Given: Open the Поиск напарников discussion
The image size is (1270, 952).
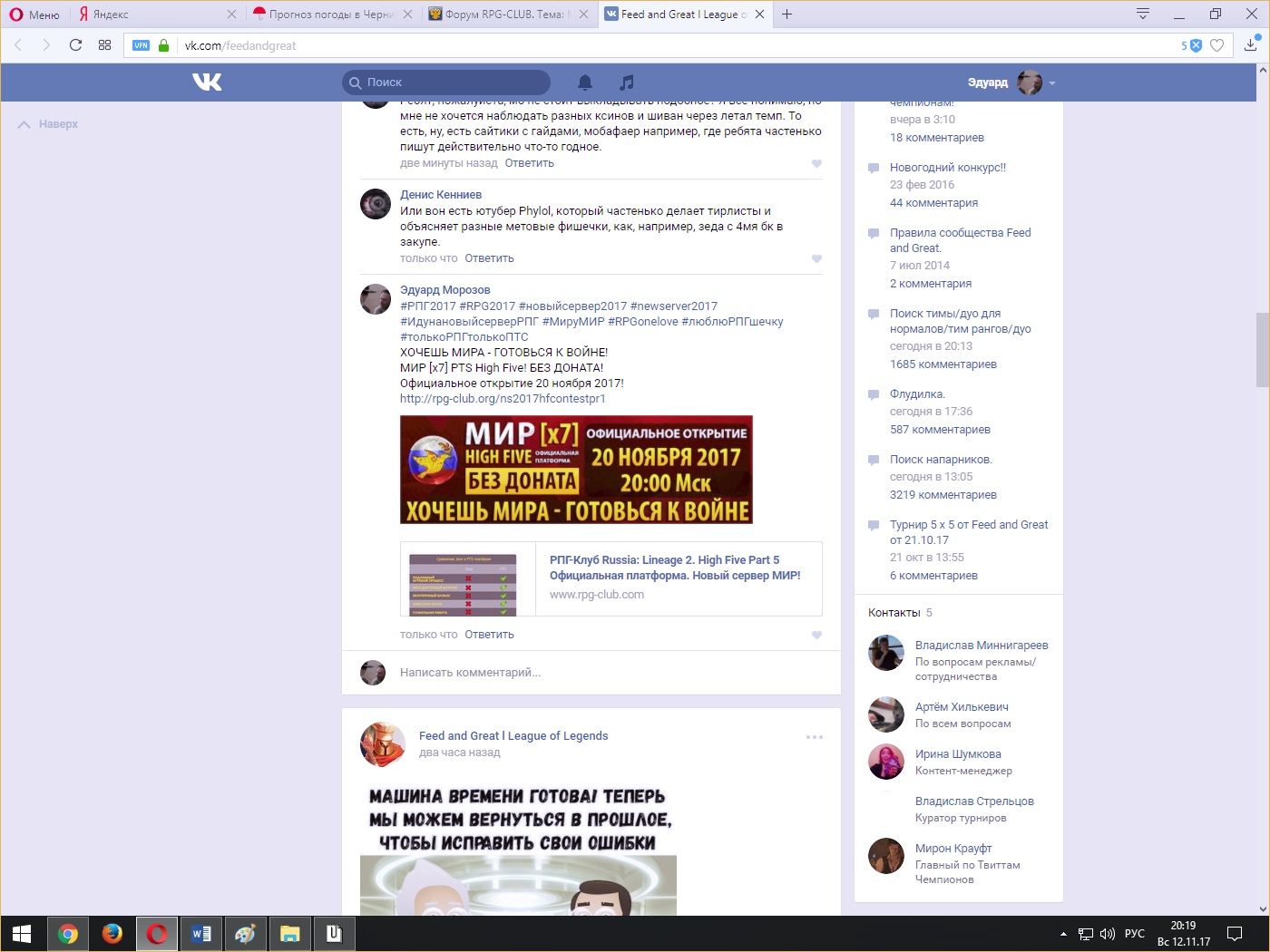Looking at the screenshot, I should coord(941,460).
